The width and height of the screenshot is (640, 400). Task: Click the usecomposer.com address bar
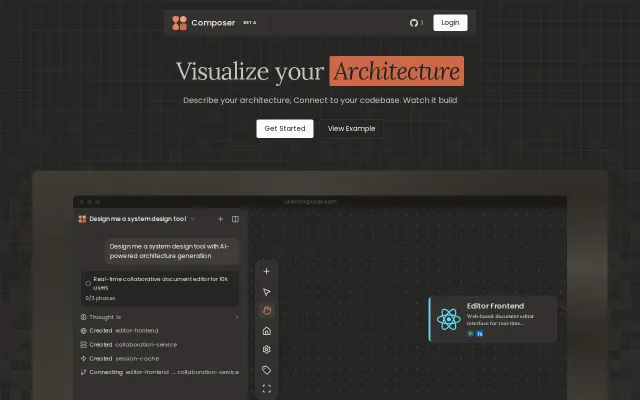pyautogui.click(x=310, y=202)
